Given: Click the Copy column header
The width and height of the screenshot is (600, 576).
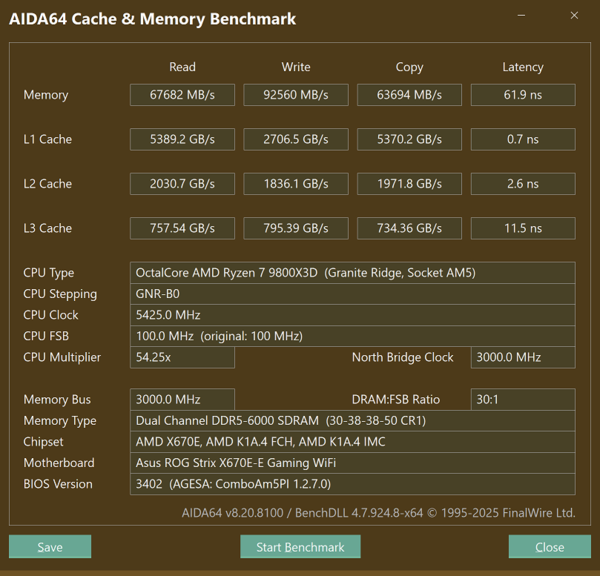Looking at the screenshot, I should pos(409,67).
